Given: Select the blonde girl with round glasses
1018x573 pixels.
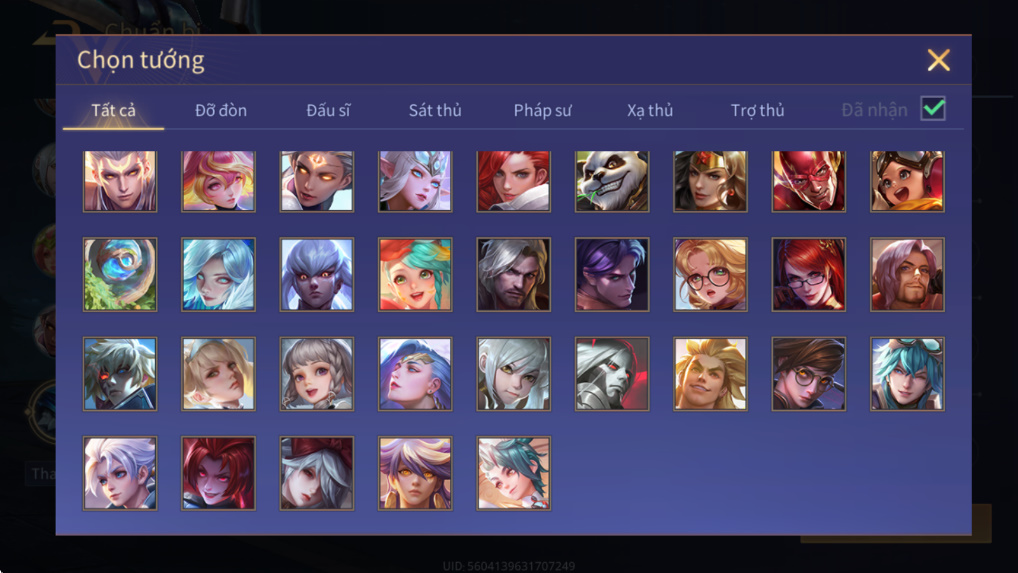Looking at the screenshot, I should click(710, 274).
